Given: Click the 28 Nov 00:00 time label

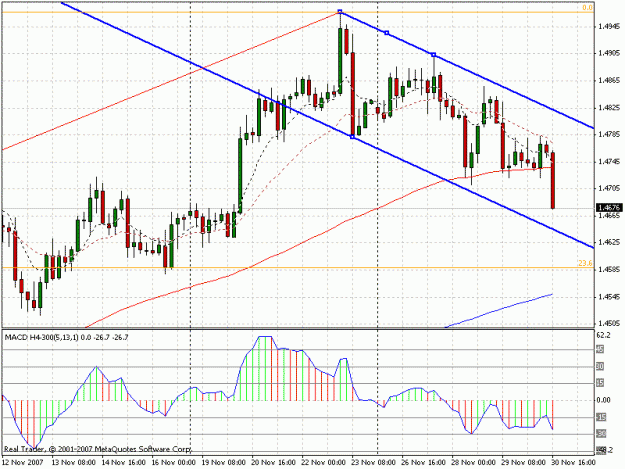Looking at the screenshot, I should (474, 462).
